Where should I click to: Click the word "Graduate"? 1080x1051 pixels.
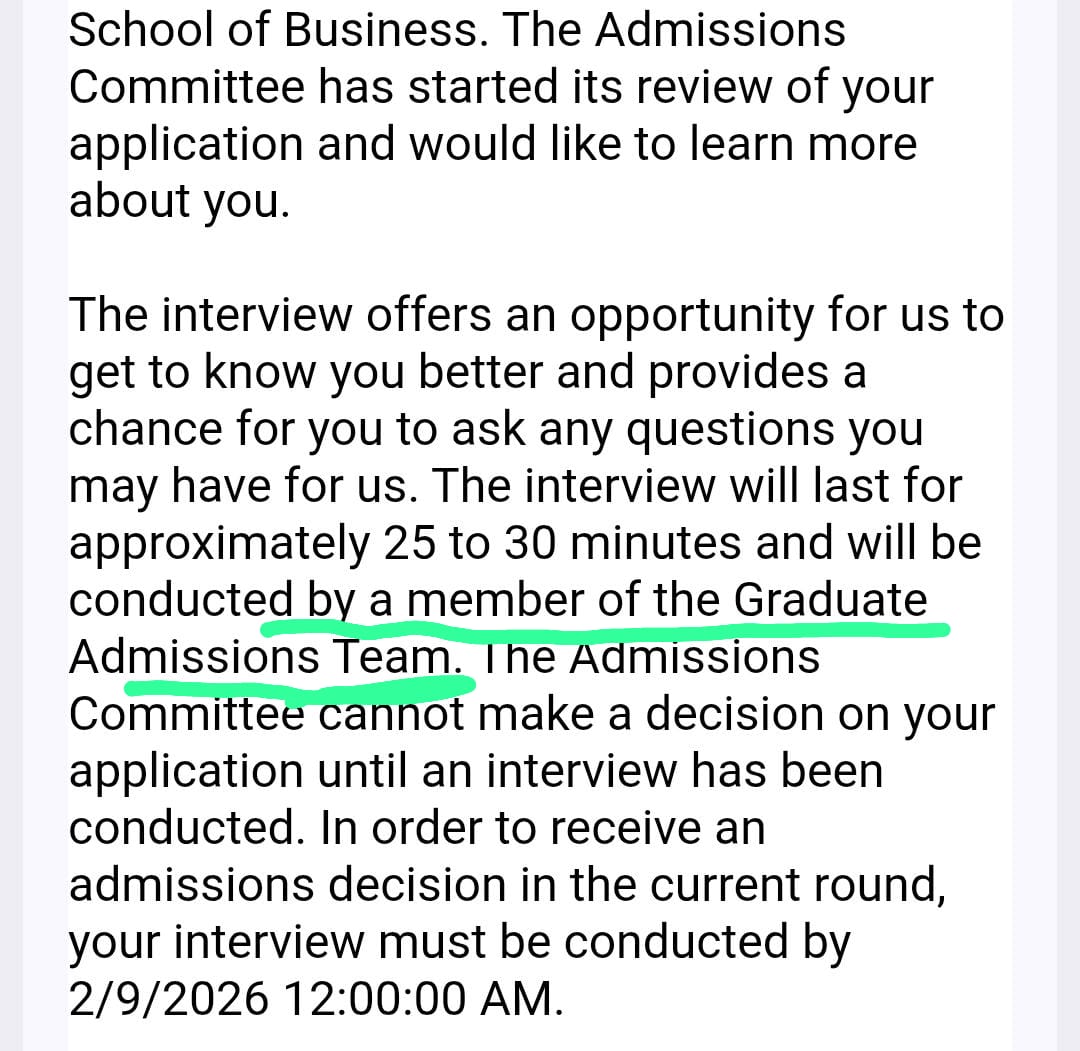tap(830, 600)
